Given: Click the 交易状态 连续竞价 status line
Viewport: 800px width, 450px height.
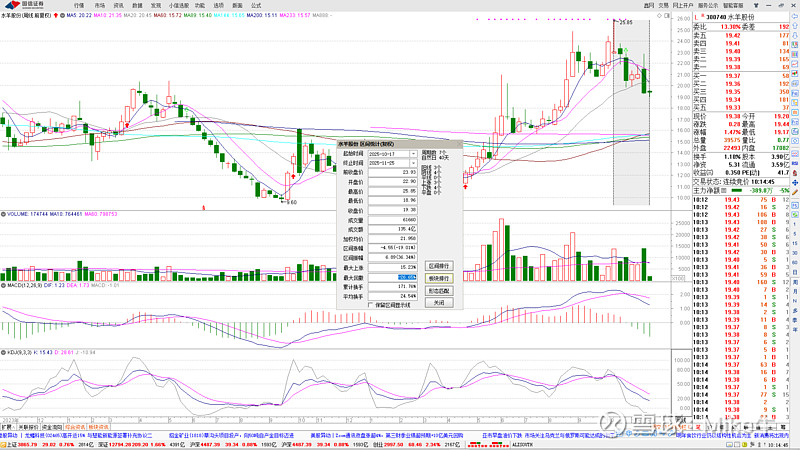Looking at the screenshot, I should point(734,182).
